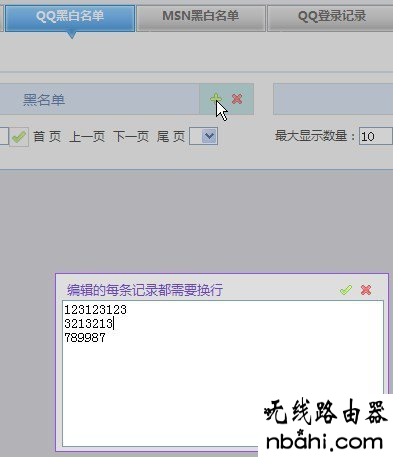Cancel the edit dialog with red X
The height and width of the screenshot is (457, 393).
click(x=366, y=290)
